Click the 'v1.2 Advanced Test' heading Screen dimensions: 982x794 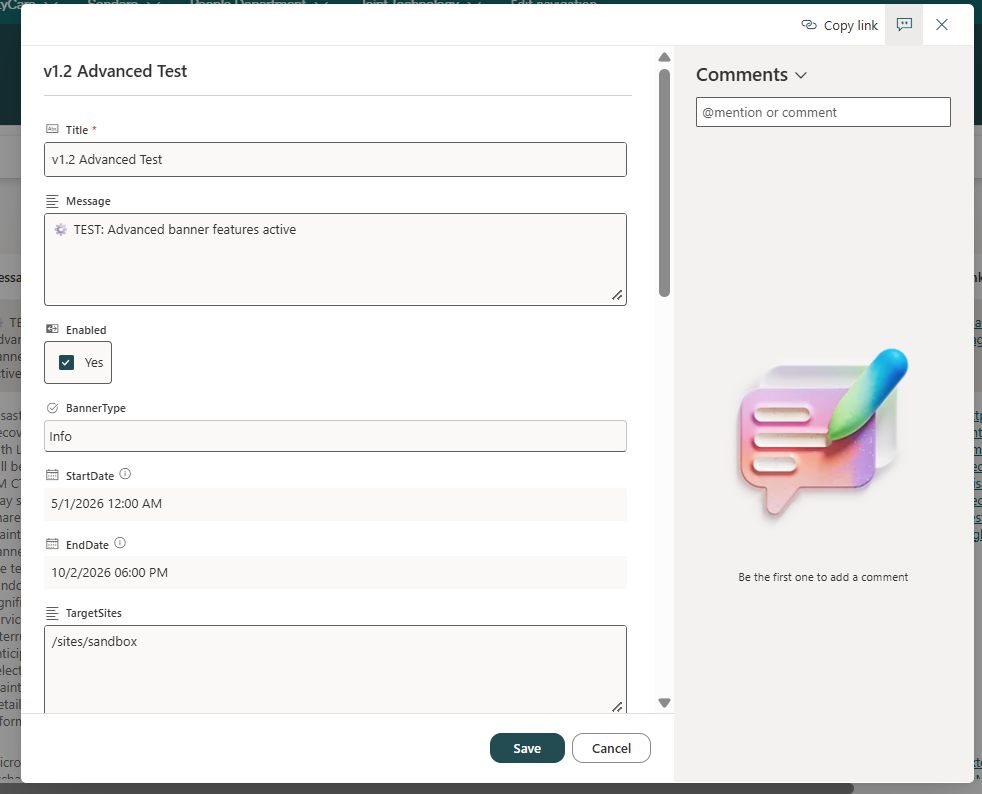[115, 71]
